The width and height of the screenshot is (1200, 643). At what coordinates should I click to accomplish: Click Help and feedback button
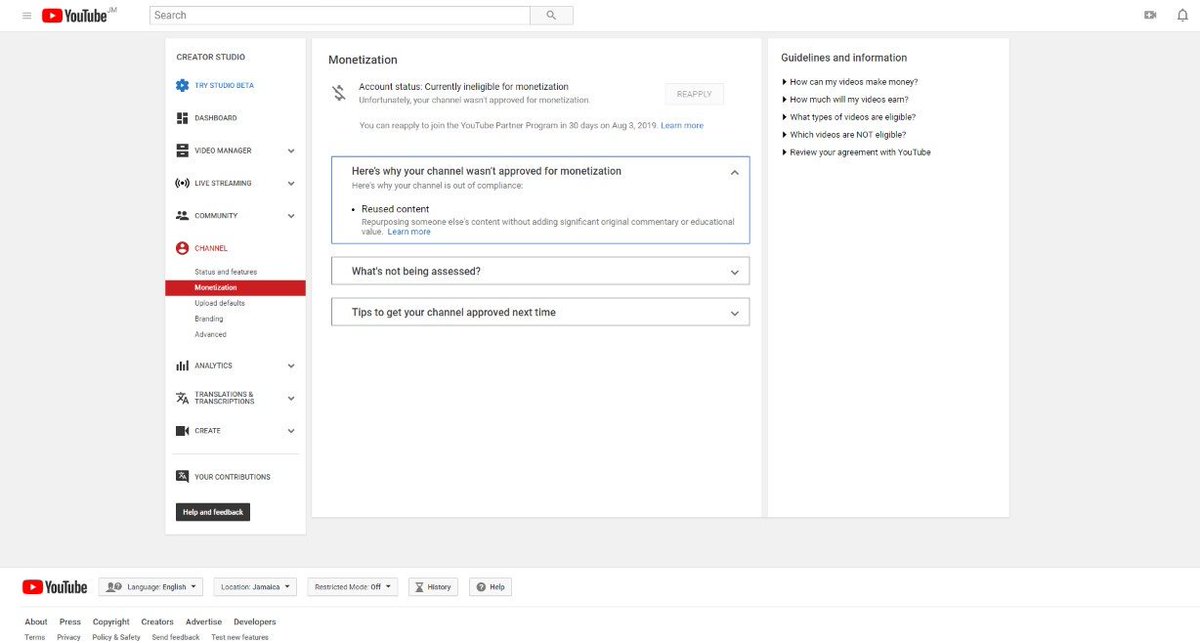pos(213,512)
